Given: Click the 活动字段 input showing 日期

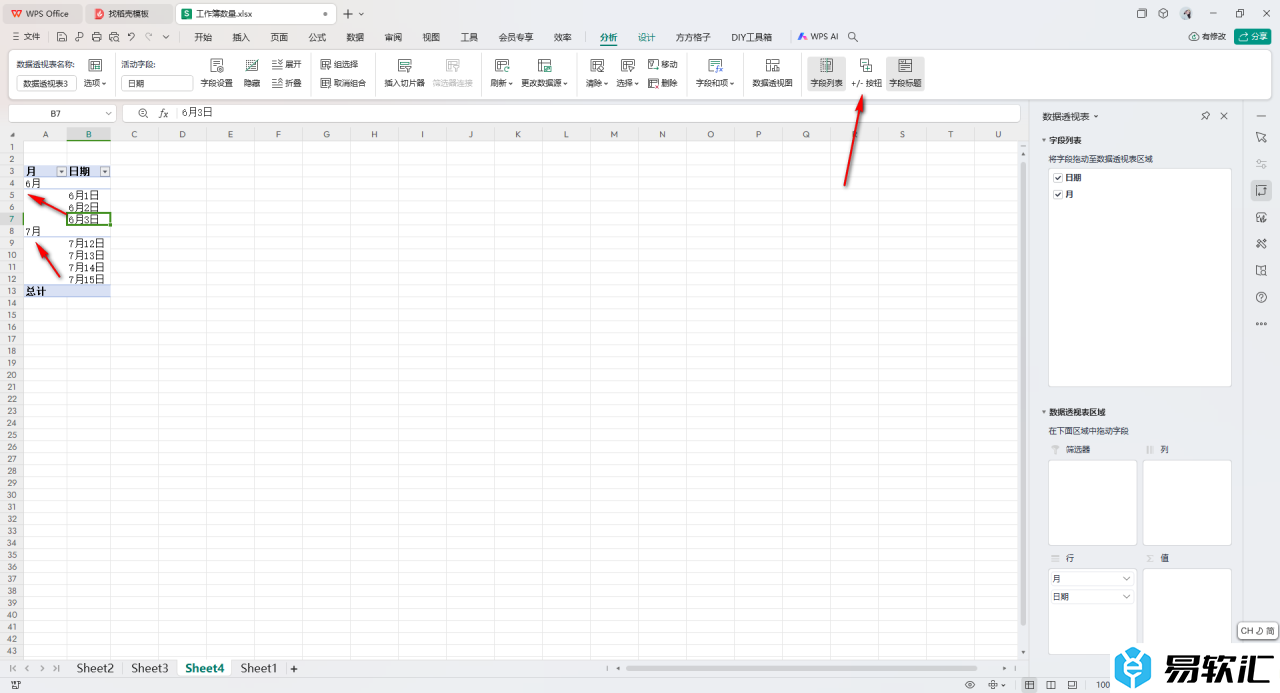Looking at the screenshot, I should (x=157, y=83).
